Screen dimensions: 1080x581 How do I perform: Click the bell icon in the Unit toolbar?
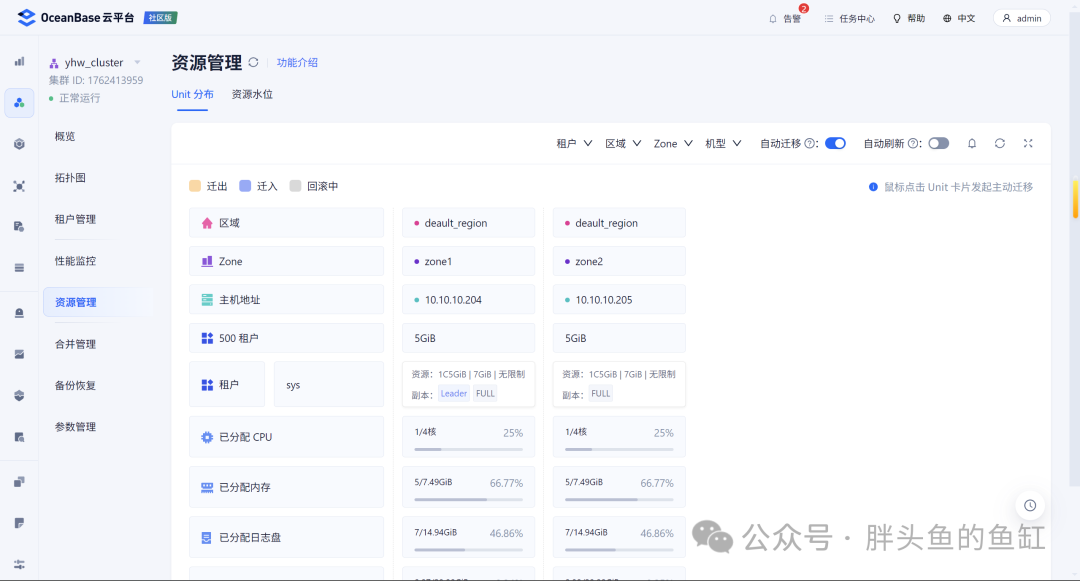click(972, 143)
